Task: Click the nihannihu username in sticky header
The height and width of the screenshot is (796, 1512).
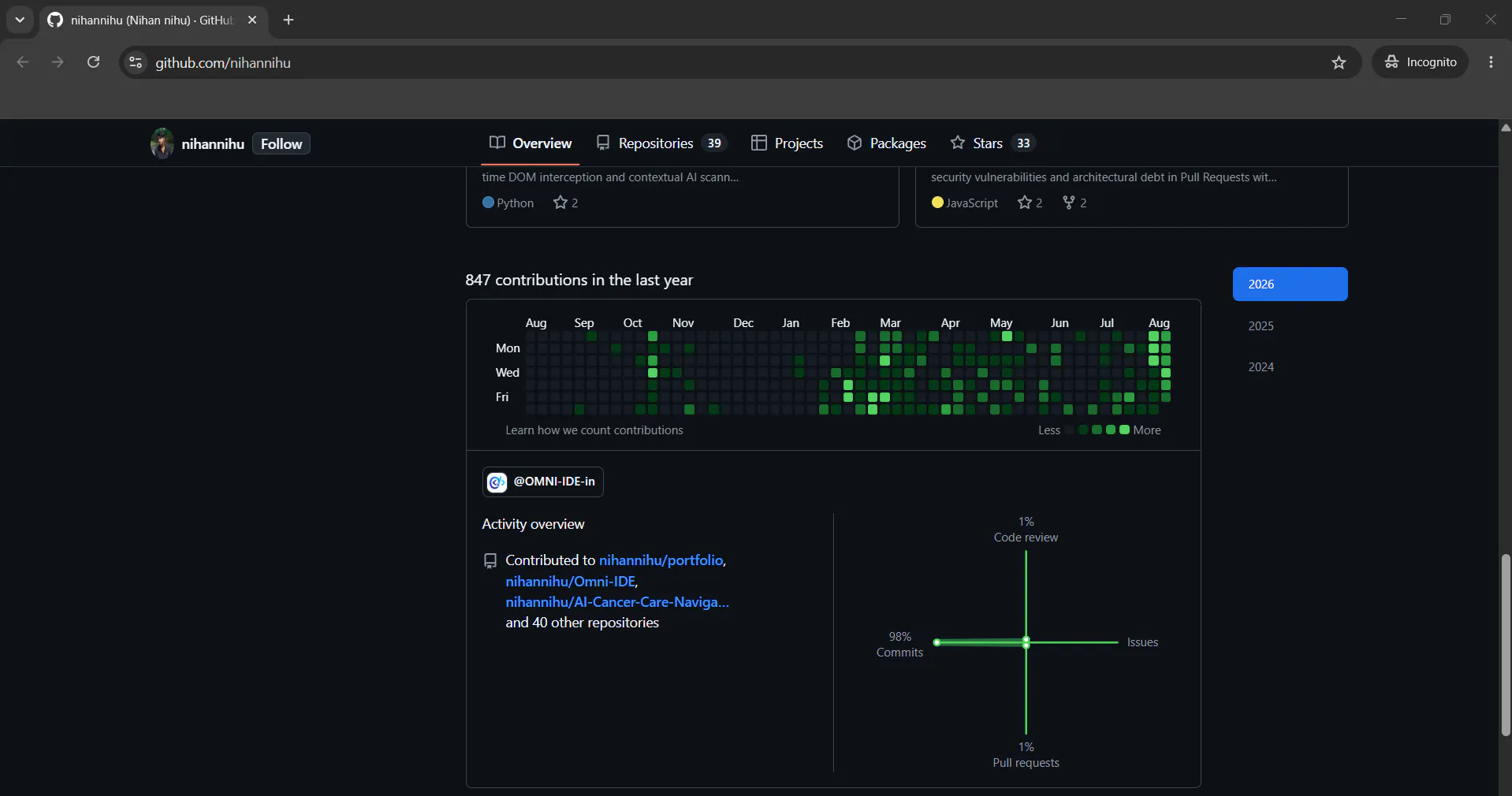Action: (x=213, y=144)
